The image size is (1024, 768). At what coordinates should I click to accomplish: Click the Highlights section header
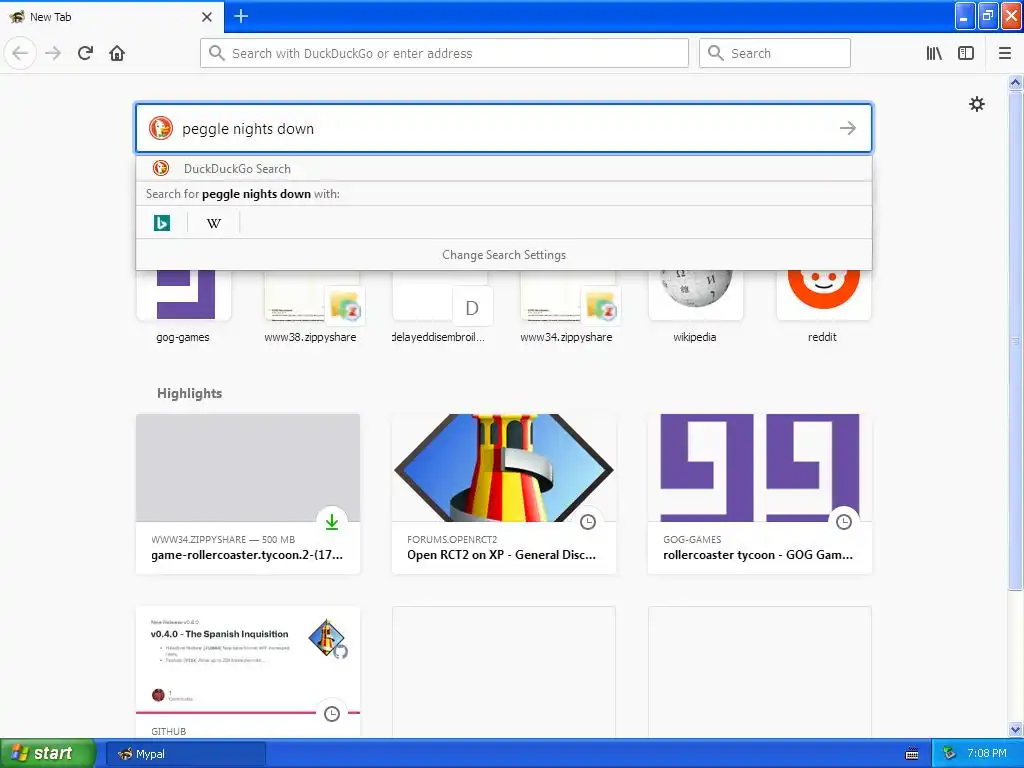pos(189,393)
